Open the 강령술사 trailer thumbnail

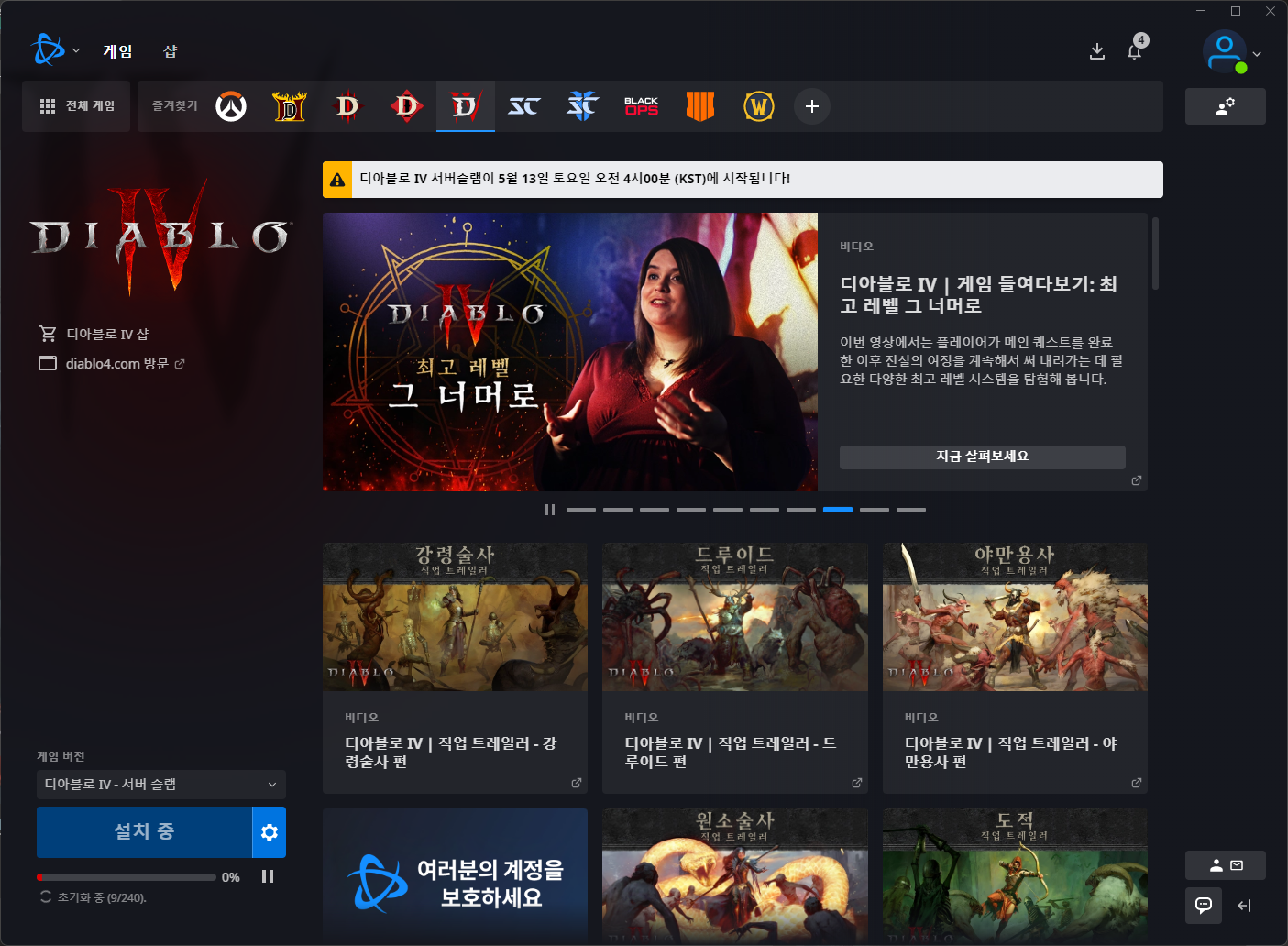pos(455,617)
